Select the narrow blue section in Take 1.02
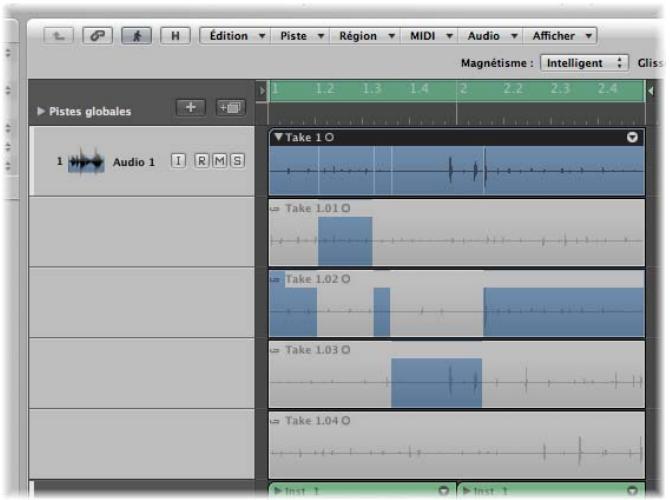 (382, 312)
